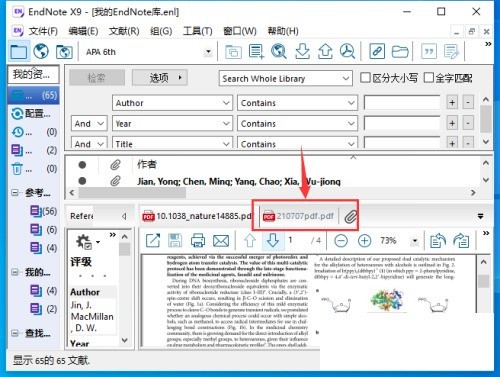Click Copy to Local Library icon
Screen dimensions: 500x377
click(233, 51)
